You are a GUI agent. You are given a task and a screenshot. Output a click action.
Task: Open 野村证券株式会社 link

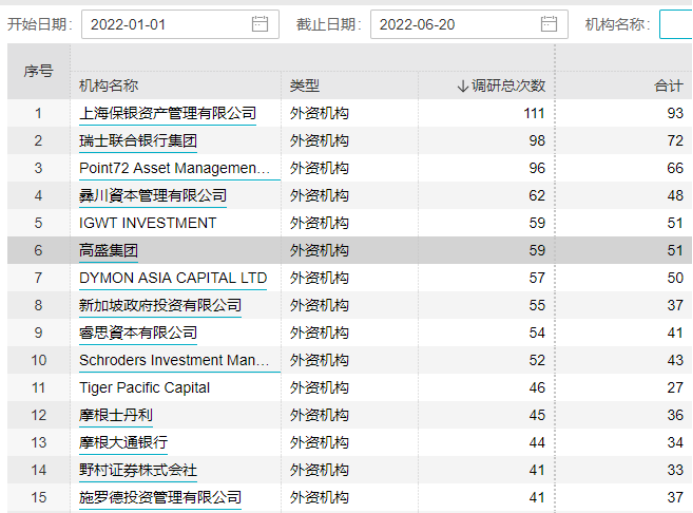point(138,470)
